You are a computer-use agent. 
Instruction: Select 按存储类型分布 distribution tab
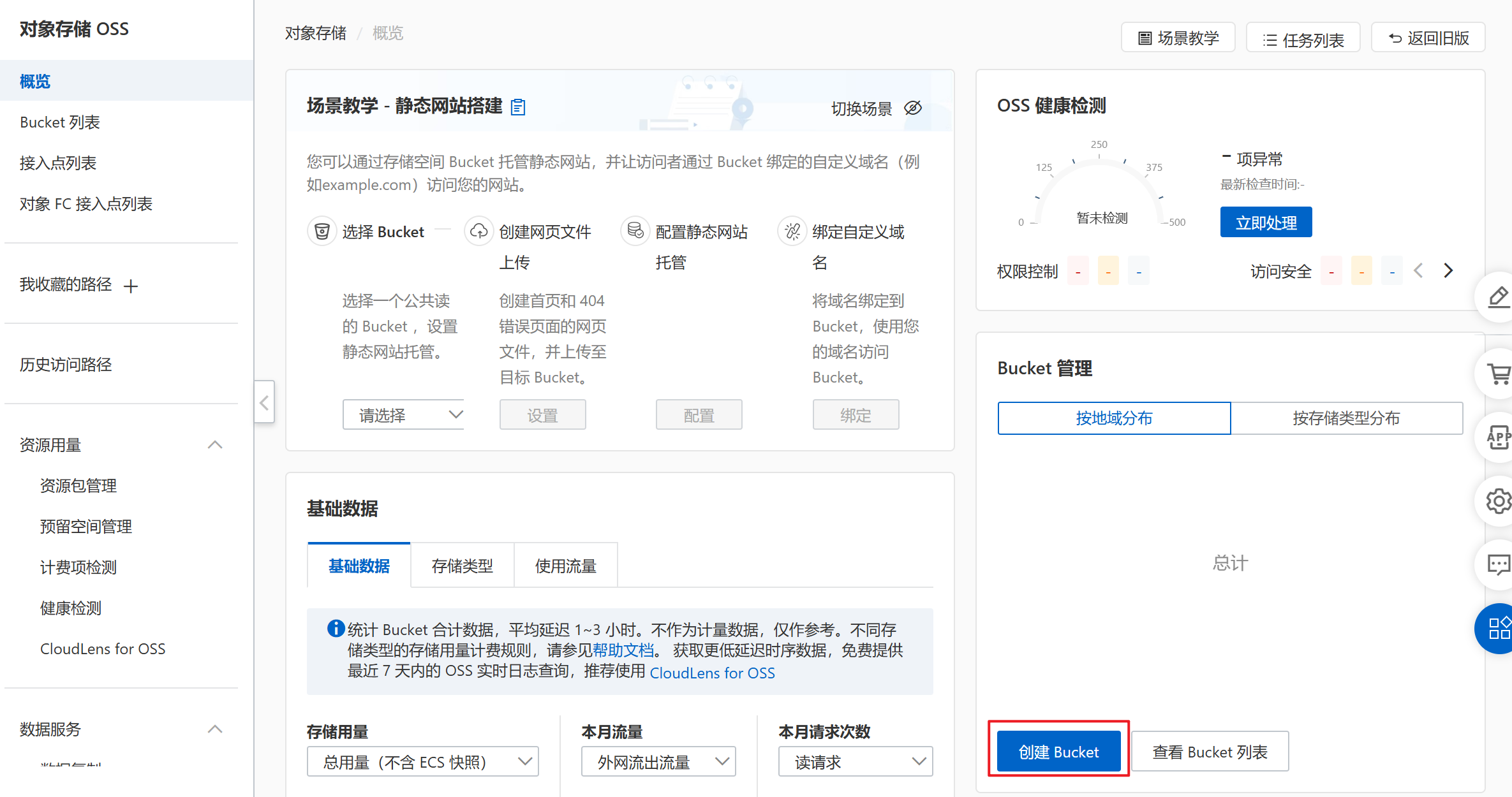click(x=1346, y=418)
